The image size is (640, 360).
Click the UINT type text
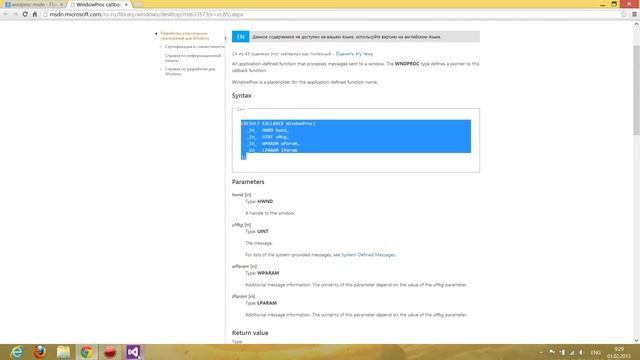(263, 231)
